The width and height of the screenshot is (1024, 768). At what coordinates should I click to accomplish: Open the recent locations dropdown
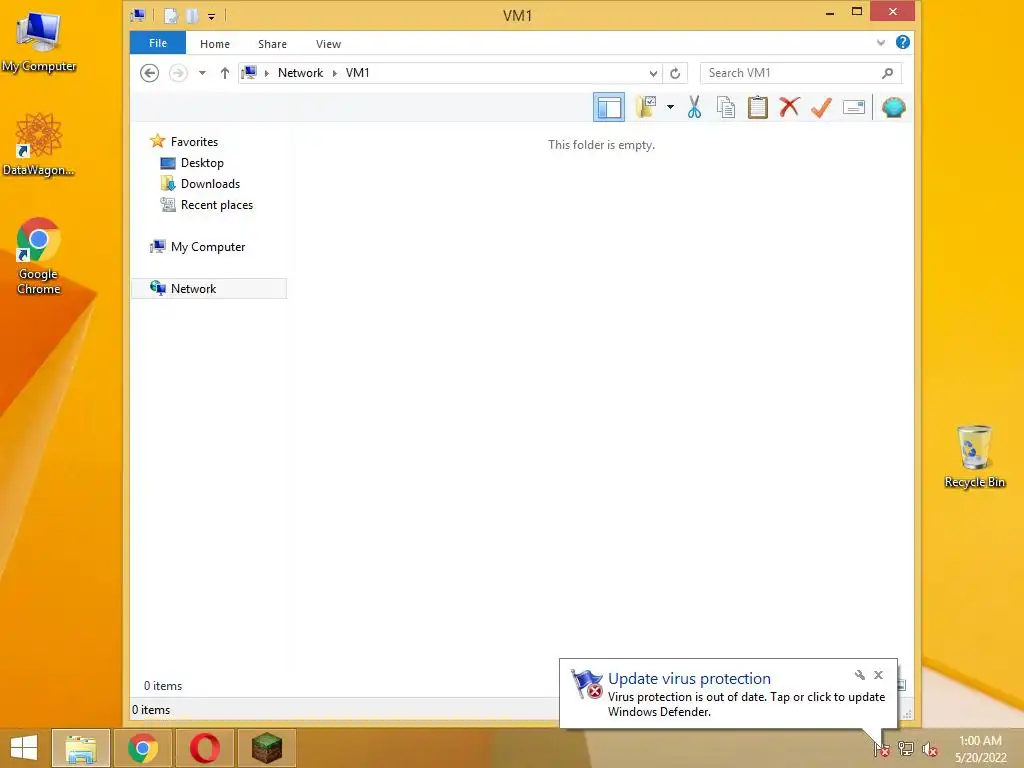click(x=202, y=73)
